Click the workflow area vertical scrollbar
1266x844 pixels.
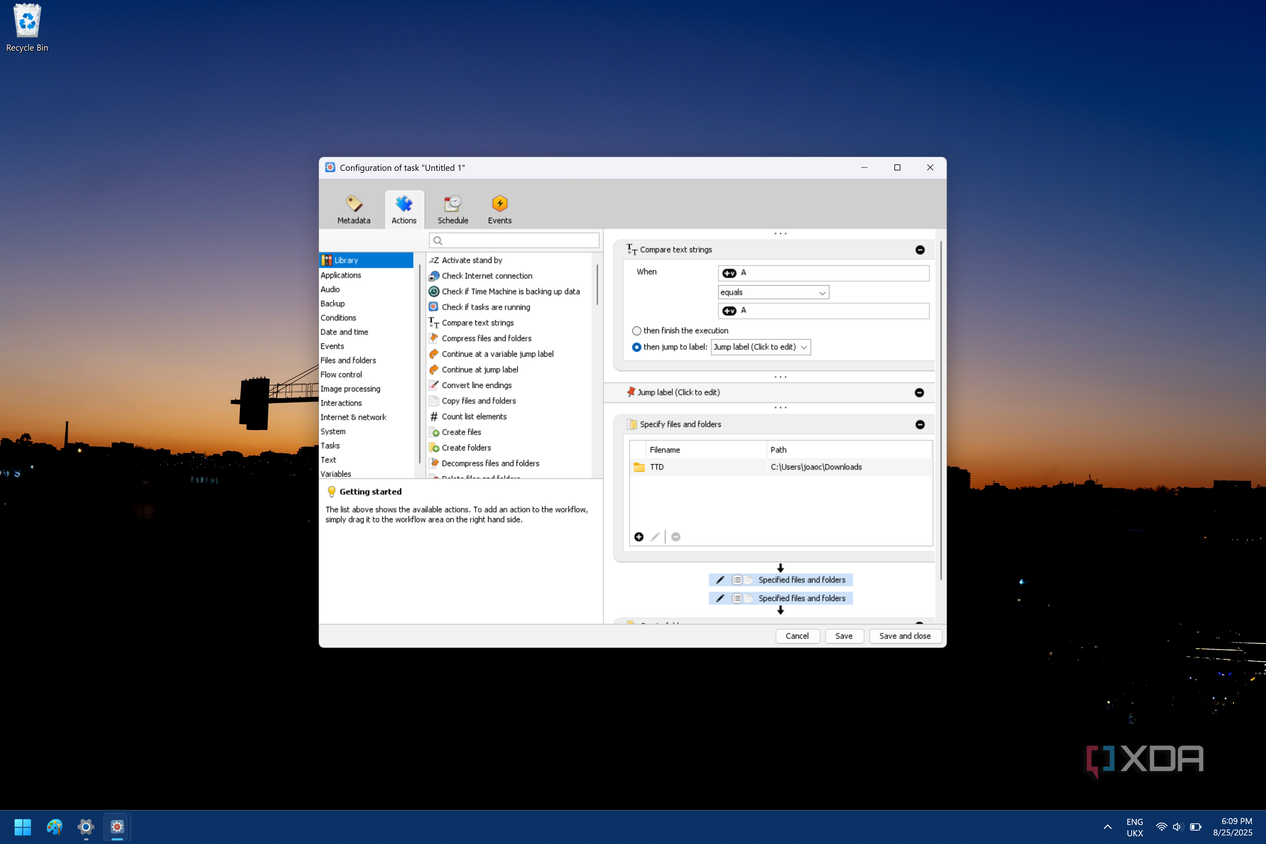941,410
